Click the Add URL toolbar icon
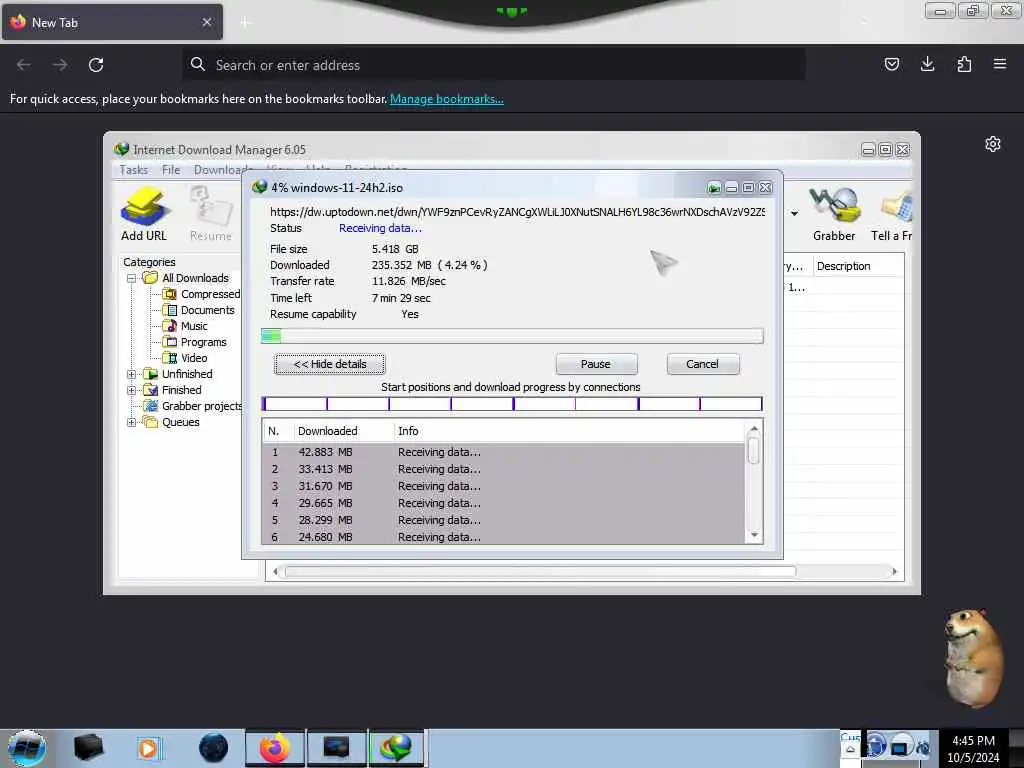The height and width of the screenshot is (768, 1024). tap(144, 214)
